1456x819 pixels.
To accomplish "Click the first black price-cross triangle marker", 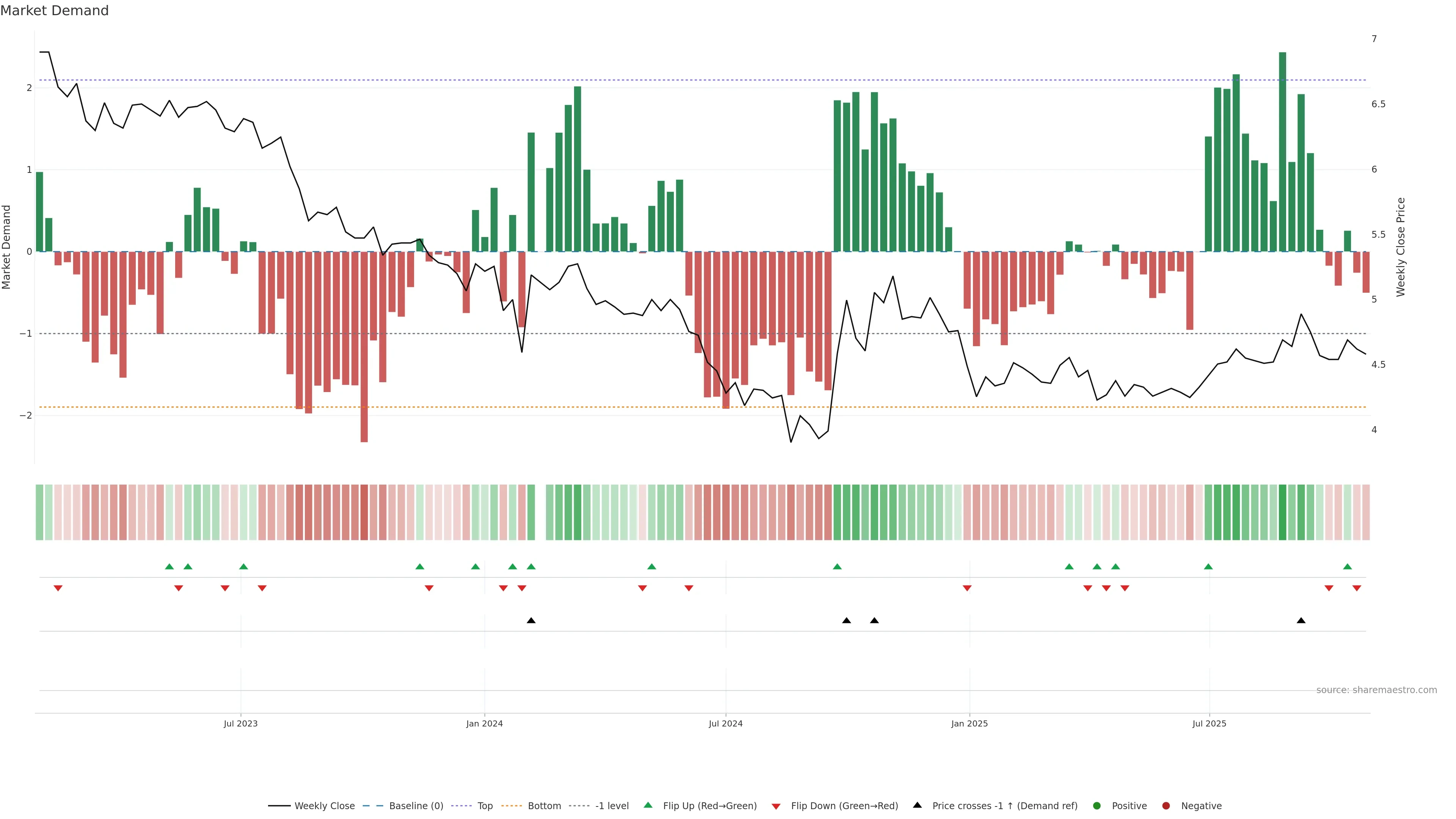I will 531,621.
